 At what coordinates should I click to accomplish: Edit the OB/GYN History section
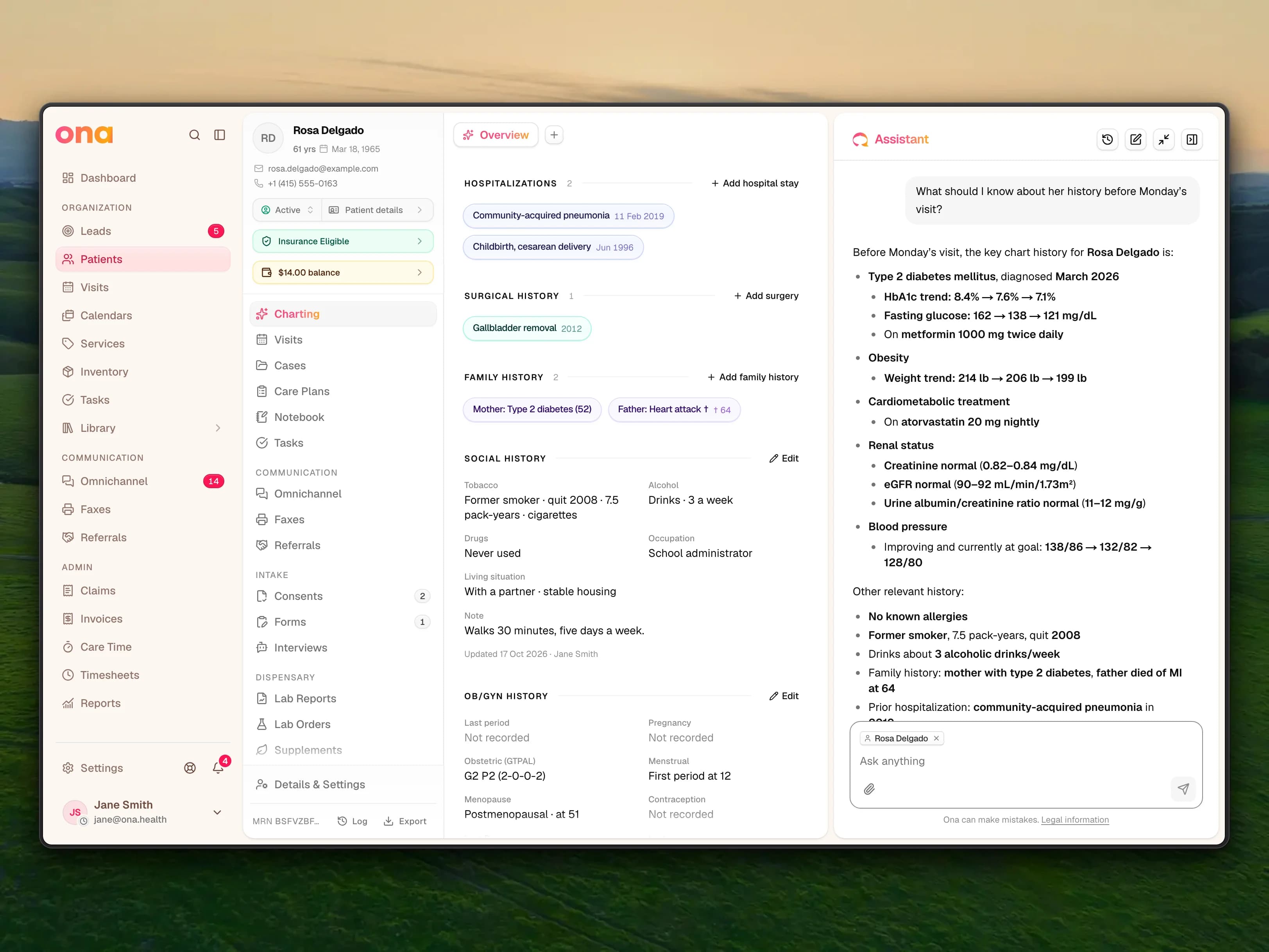(784, 696)
